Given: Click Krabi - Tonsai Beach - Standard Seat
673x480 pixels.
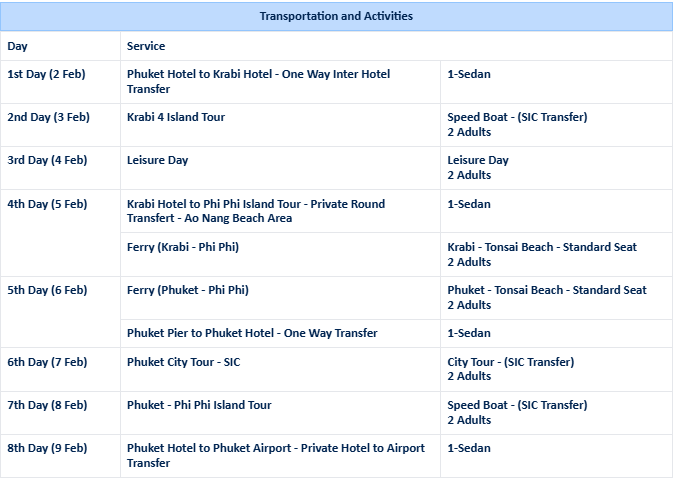Looking at the screenshot, I should click(542, 247).
